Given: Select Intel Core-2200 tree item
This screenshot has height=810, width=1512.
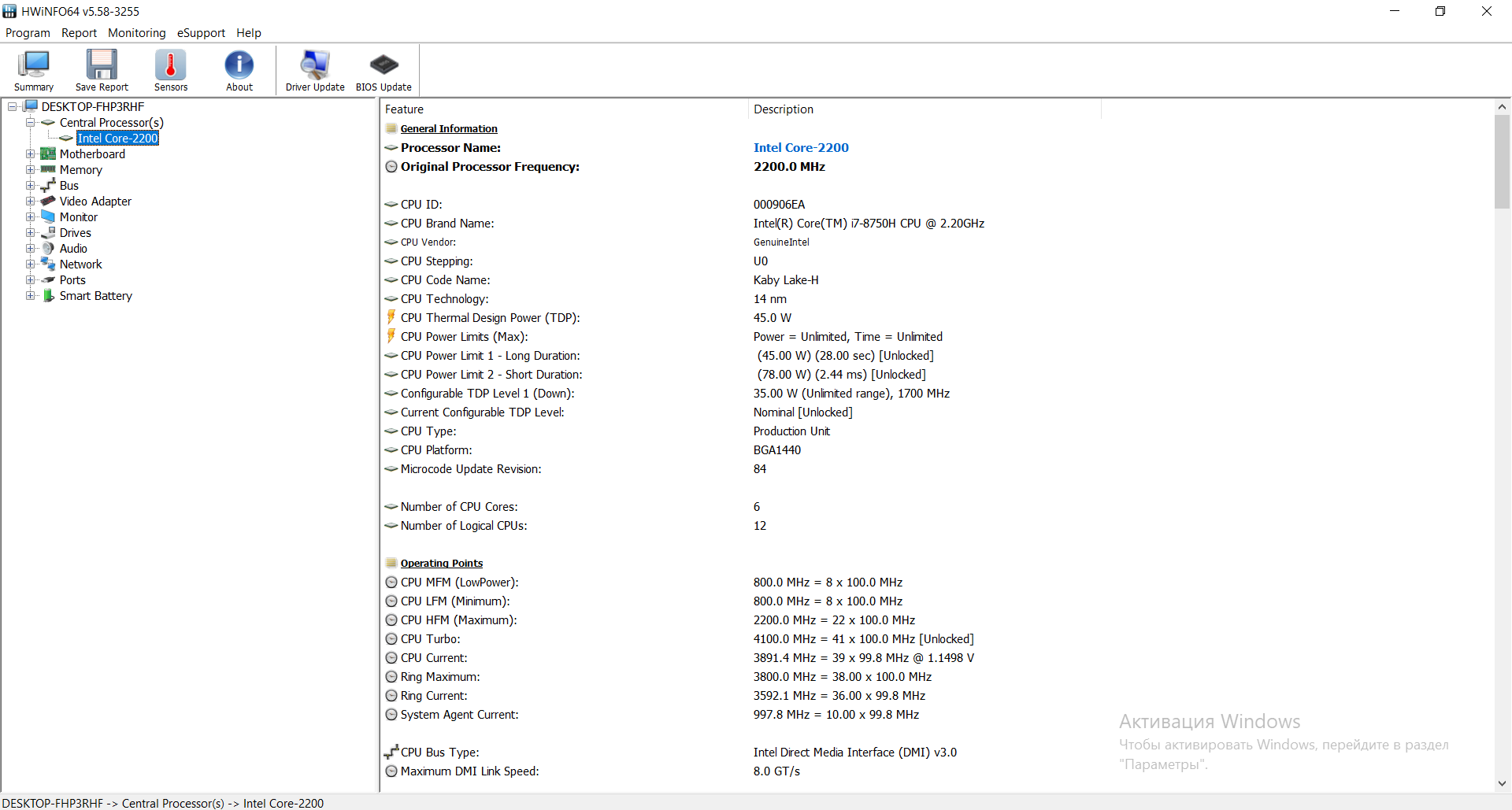Looking at the screenshot, I should point(117,138).
